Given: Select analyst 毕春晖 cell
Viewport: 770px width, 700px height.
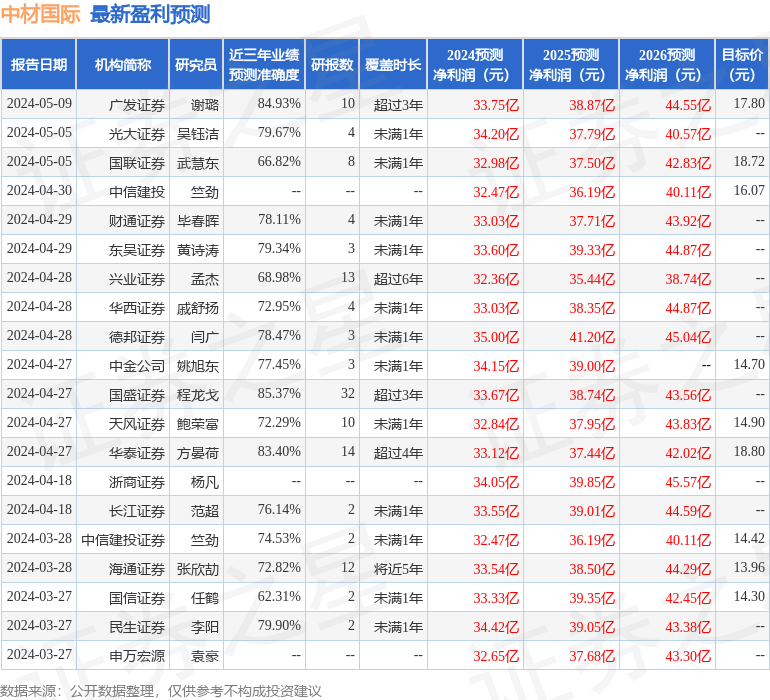Looking at the screenshot, I should (x=198, y=221).
